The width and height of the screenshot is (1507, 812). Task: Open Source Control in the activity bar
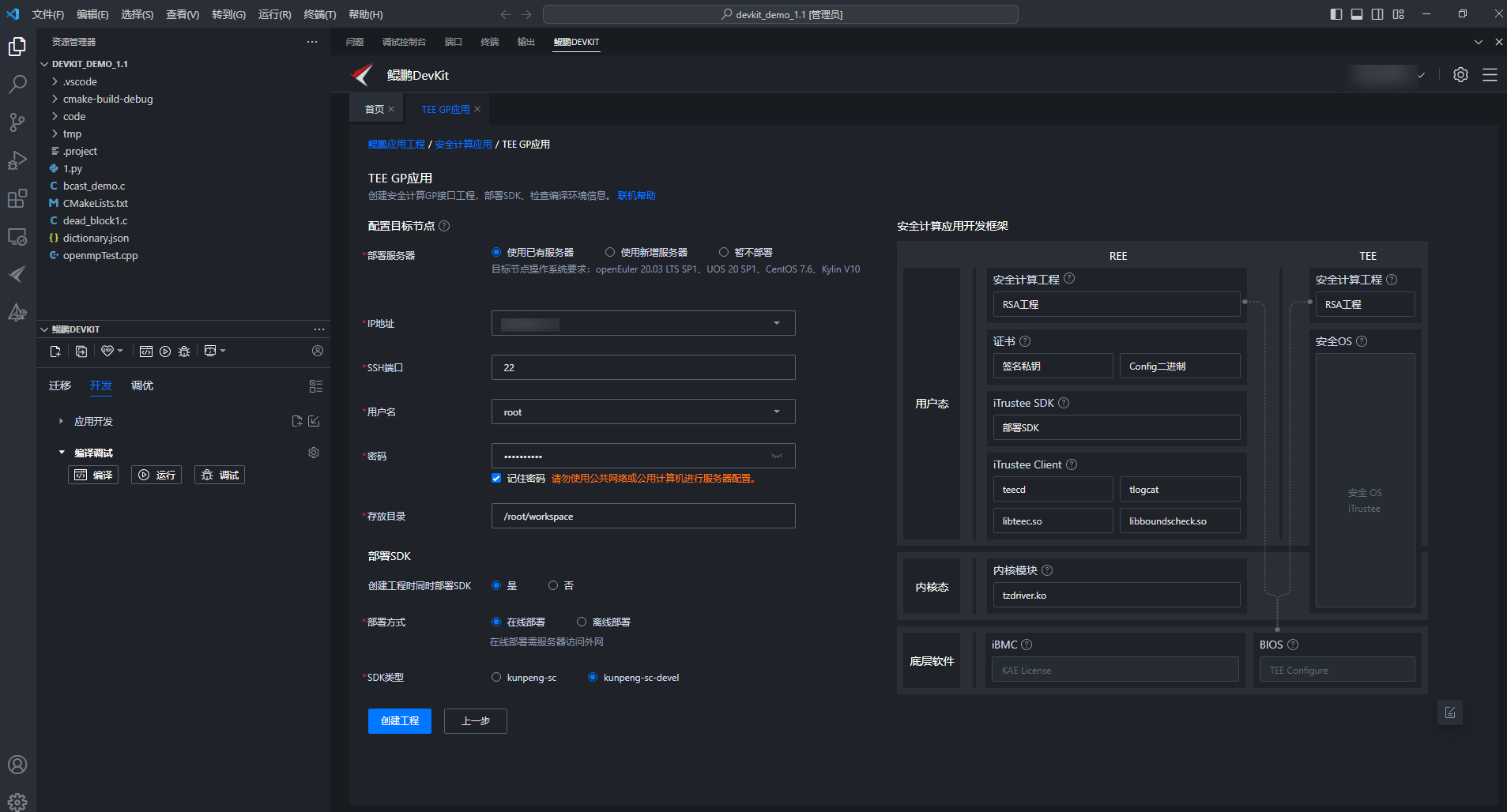(x=17, y=122)
